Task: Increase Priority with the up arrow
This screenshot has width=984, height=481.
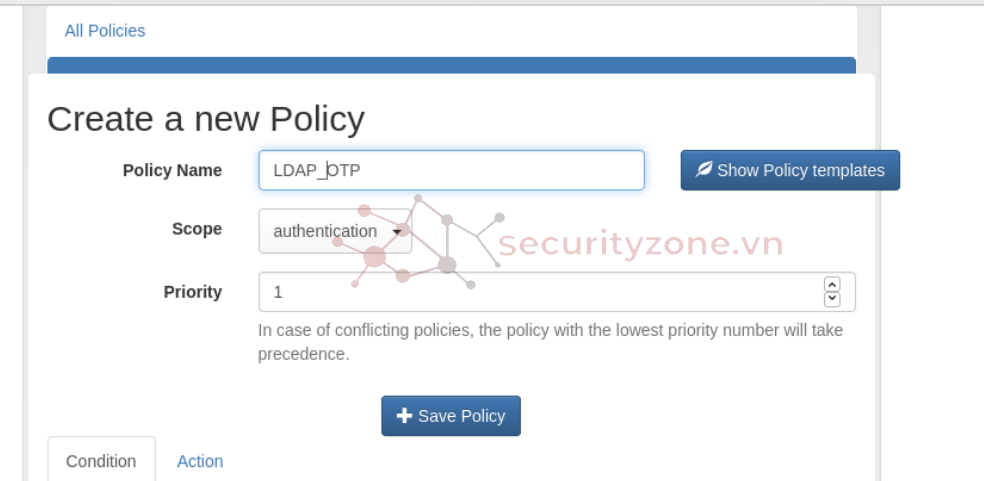Action: (x=832, y=285)
